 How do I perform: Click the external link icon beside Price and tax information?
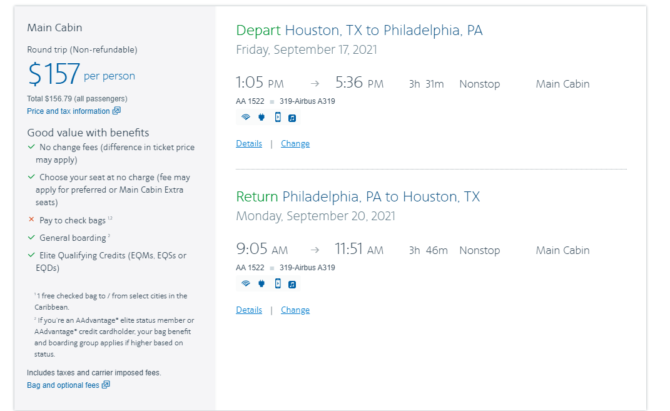[117, 111]
